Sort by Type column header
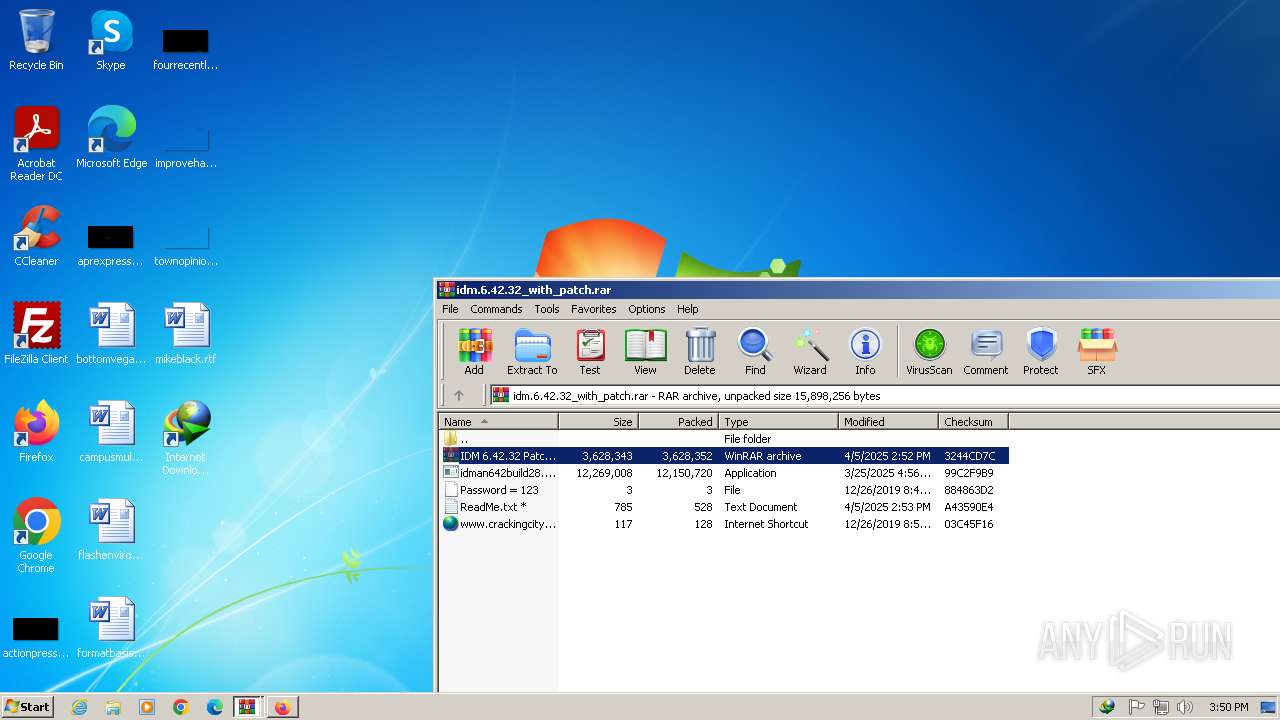Image resolution: width=1280 pixels, height=720 pixels. (x=778, y=421)
